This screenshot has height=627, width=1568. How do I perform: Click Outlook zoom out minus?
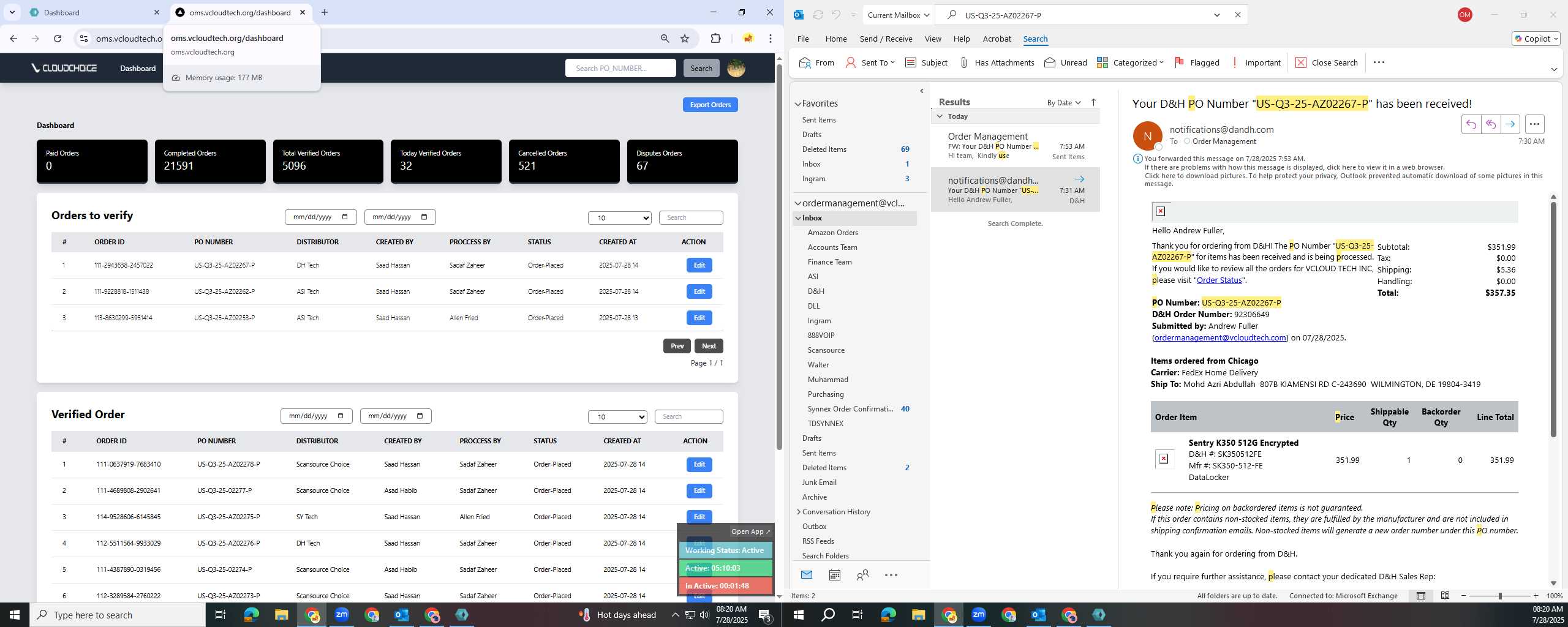[x=1464, y=596]
